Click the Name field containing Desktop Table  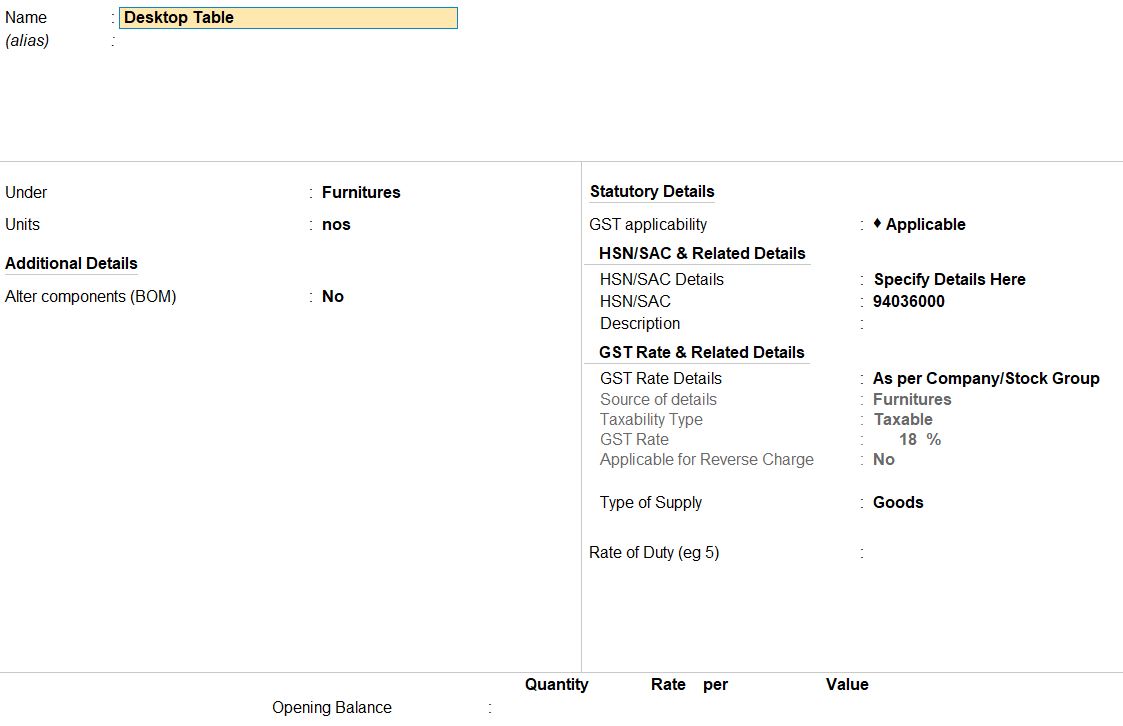(x=288, y=18)
